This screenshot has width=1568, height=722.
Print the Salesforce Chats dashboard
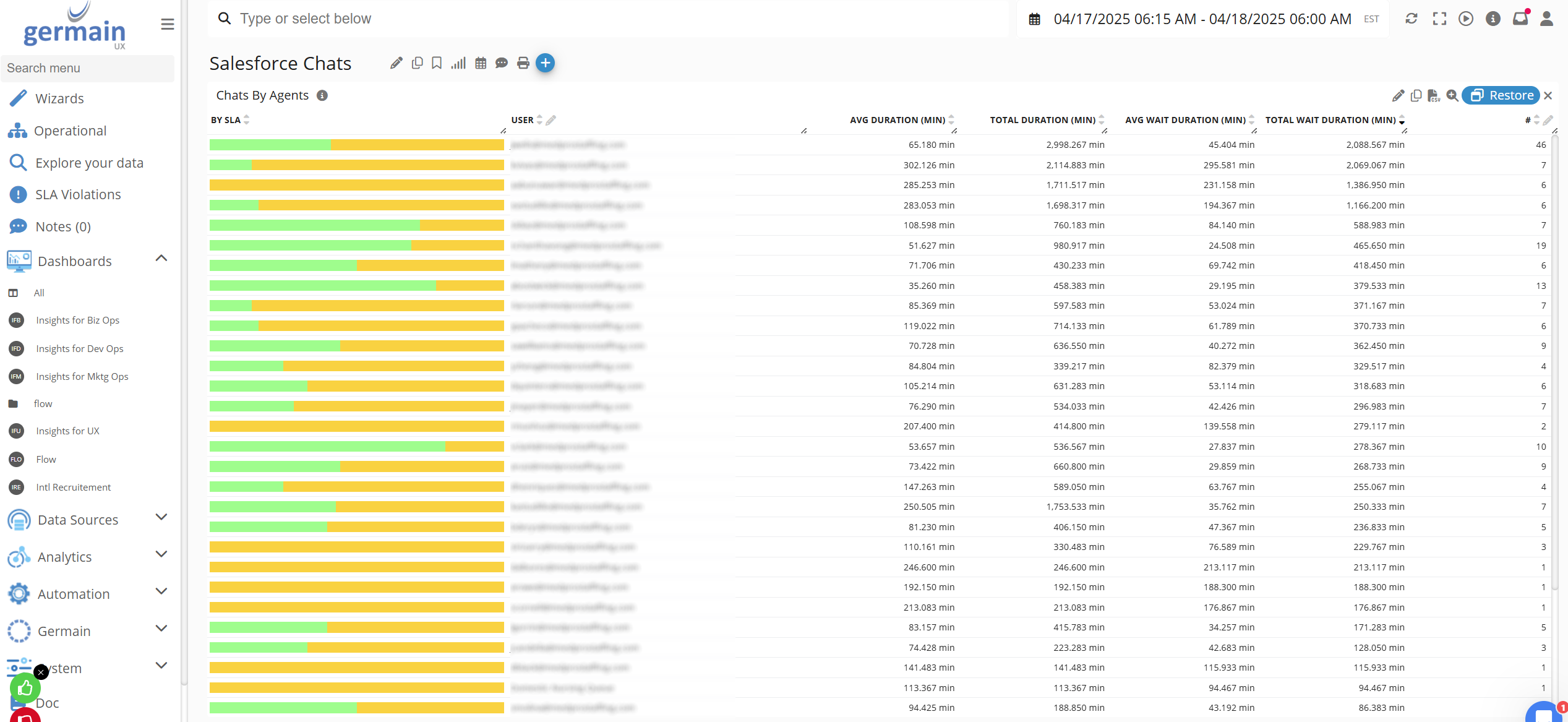(x=523, y=62)
